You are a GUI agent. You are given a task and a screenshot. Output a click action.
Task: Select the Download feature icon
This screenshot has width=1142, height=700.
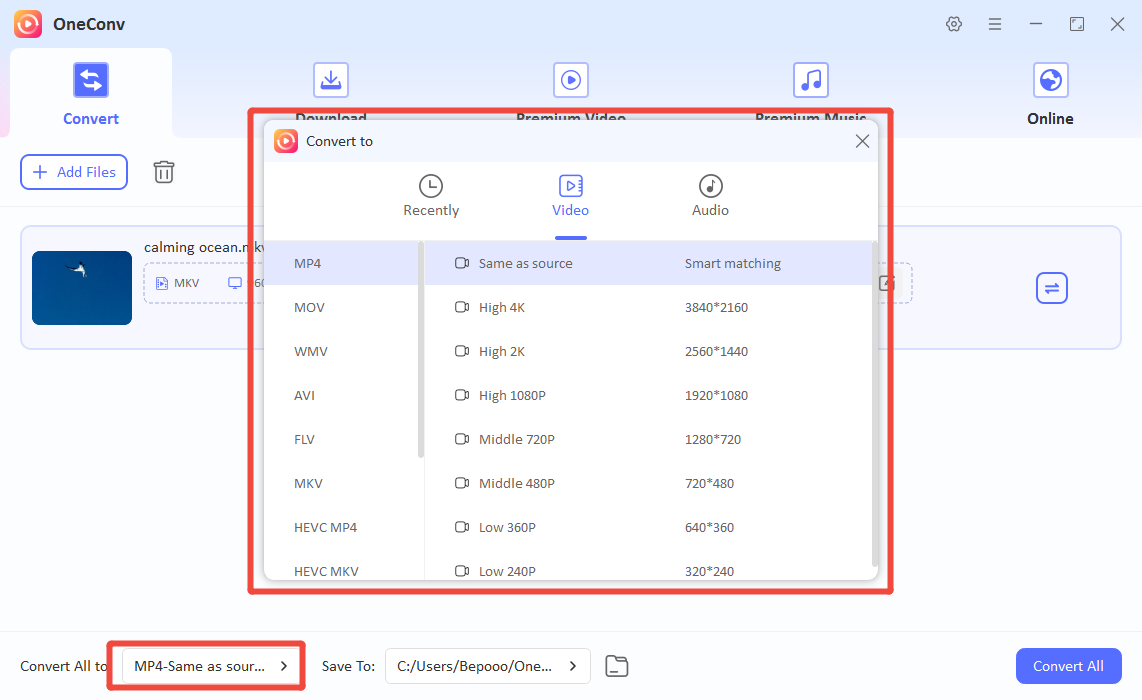point(330,79)
